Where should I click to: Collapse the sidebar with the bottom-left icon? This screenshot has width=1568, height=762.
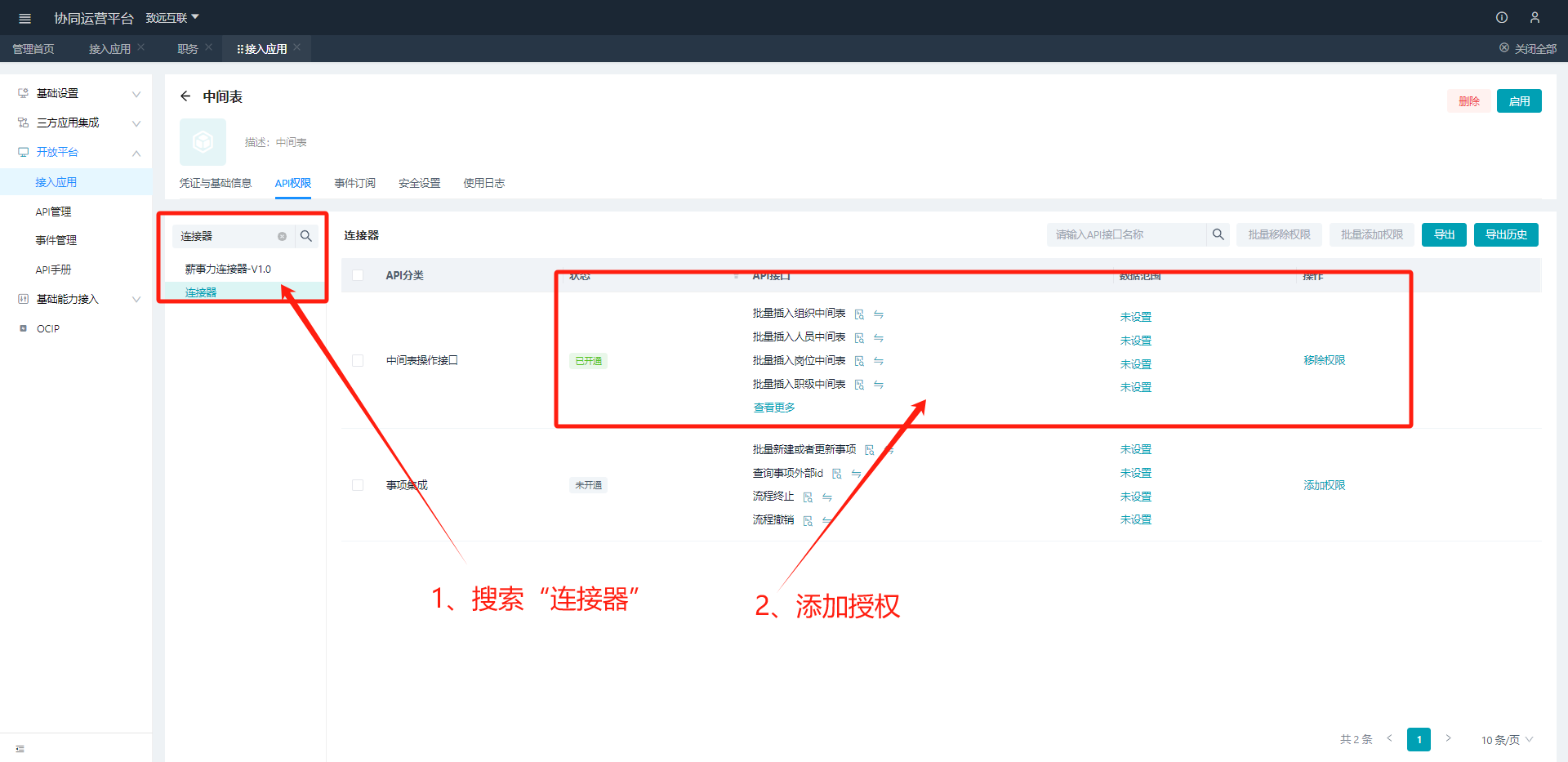pos(20,749)
